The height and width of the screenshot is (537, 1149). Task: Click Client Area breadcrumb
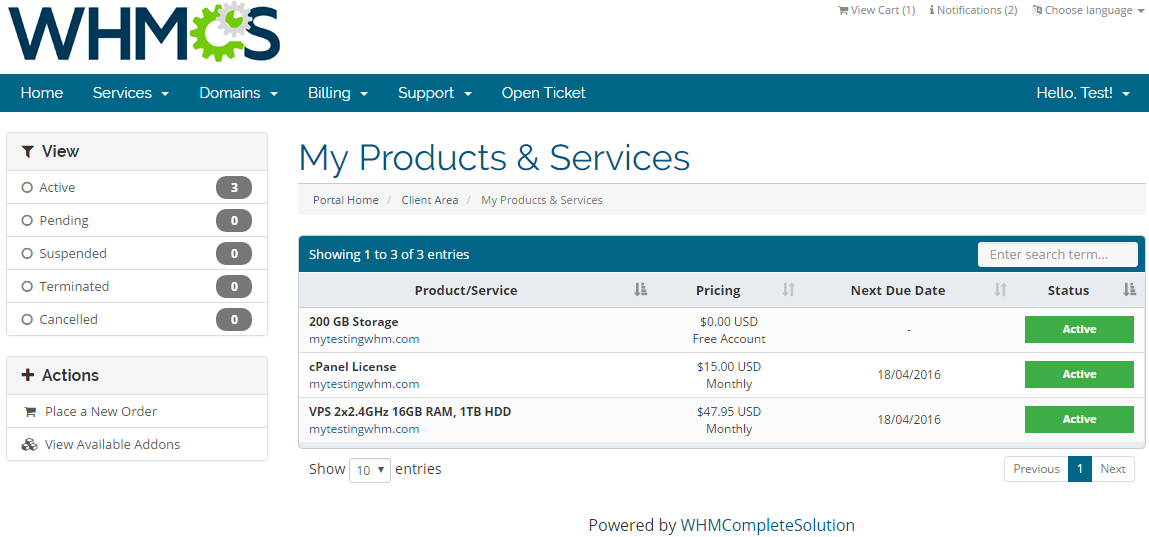coord(429,200)
